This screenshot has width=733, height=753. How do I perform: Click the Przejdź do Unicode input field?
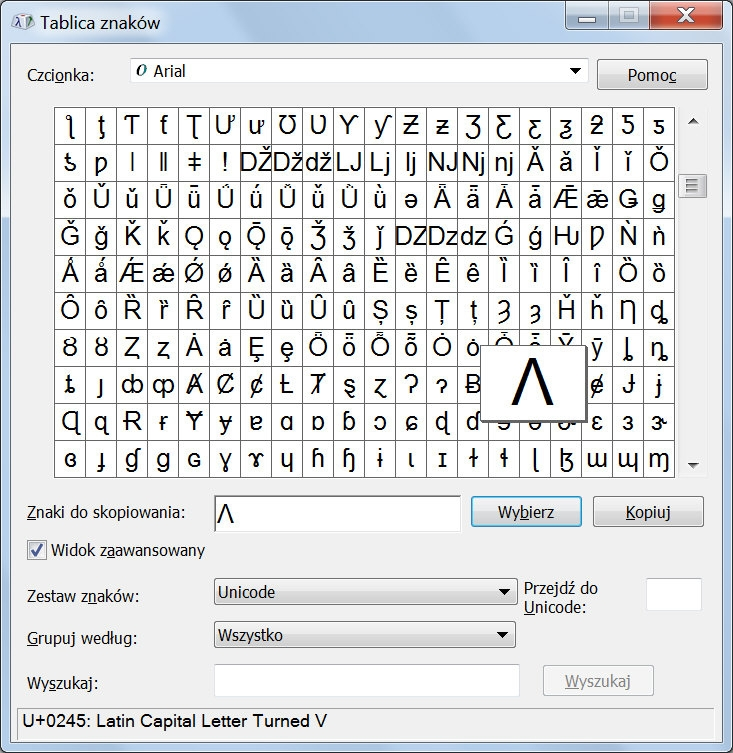(x=673, y=594)
